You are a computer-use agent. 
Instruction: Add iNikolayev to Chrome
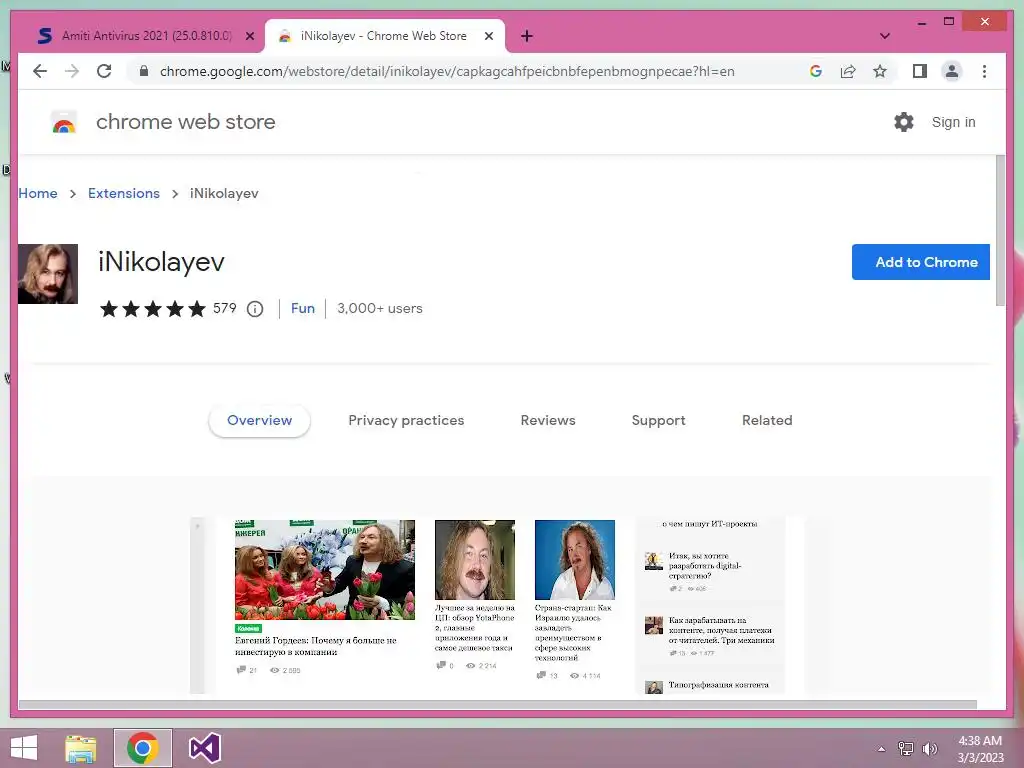[920, 262]
